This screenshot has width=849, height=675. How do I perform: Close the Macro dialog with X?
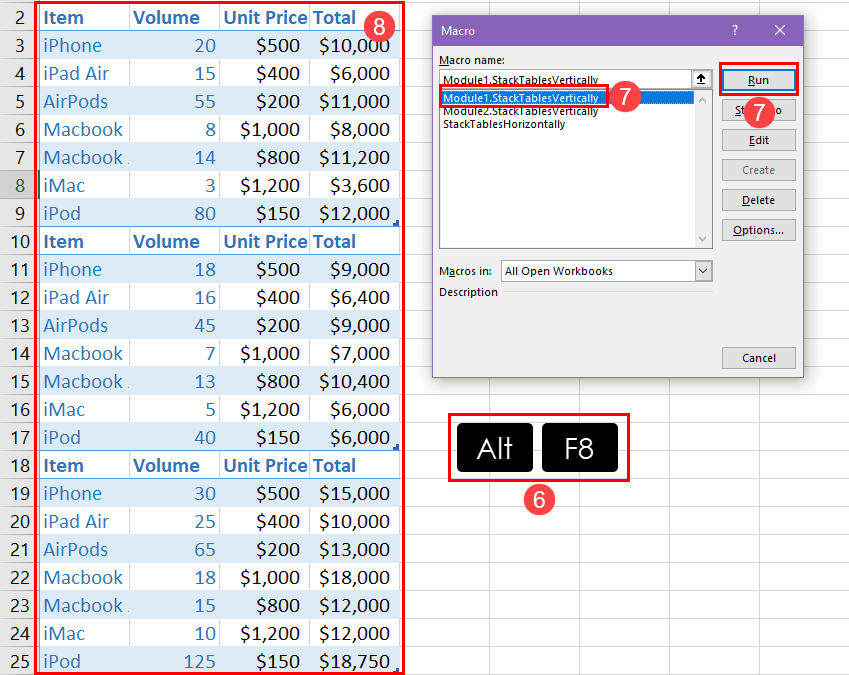(780, 30)
